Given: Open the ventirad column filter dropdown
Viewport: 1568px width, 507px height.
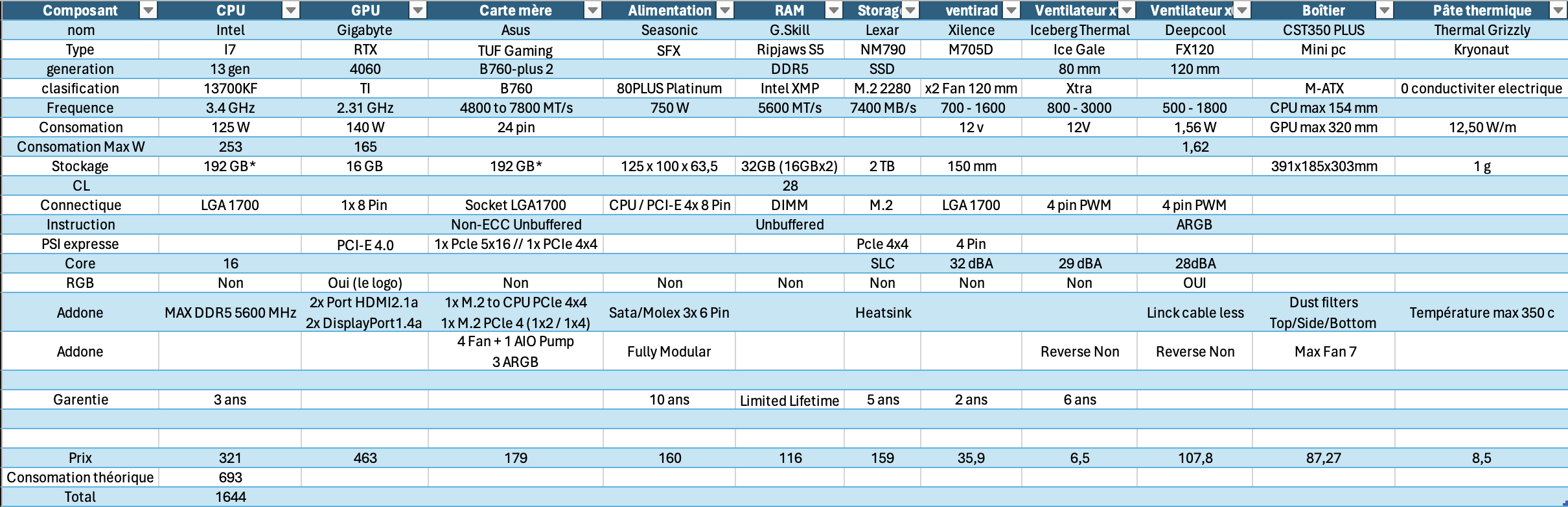Looking at the screenshot, I should tap(1011, 10).
